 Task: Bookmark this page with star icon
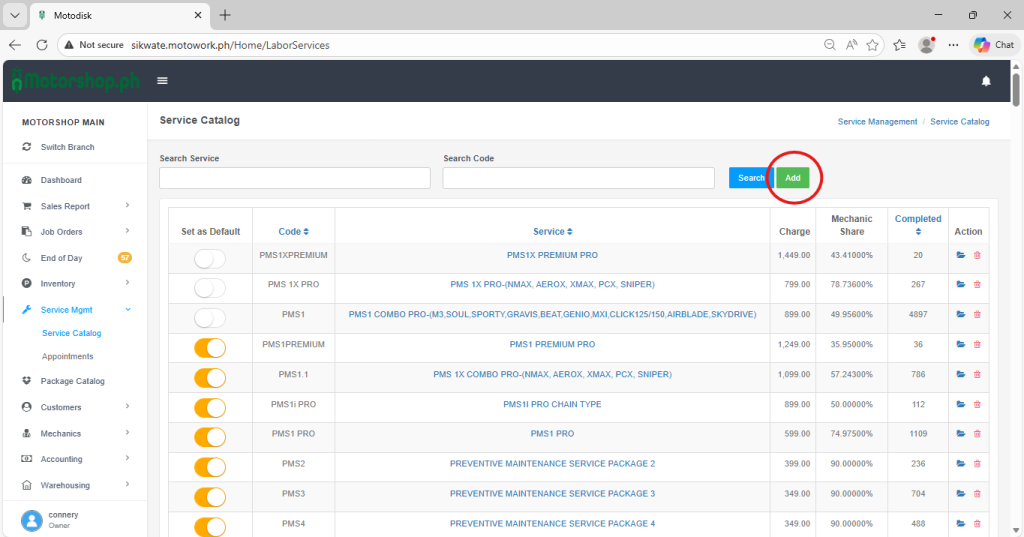tap(873, 45)
